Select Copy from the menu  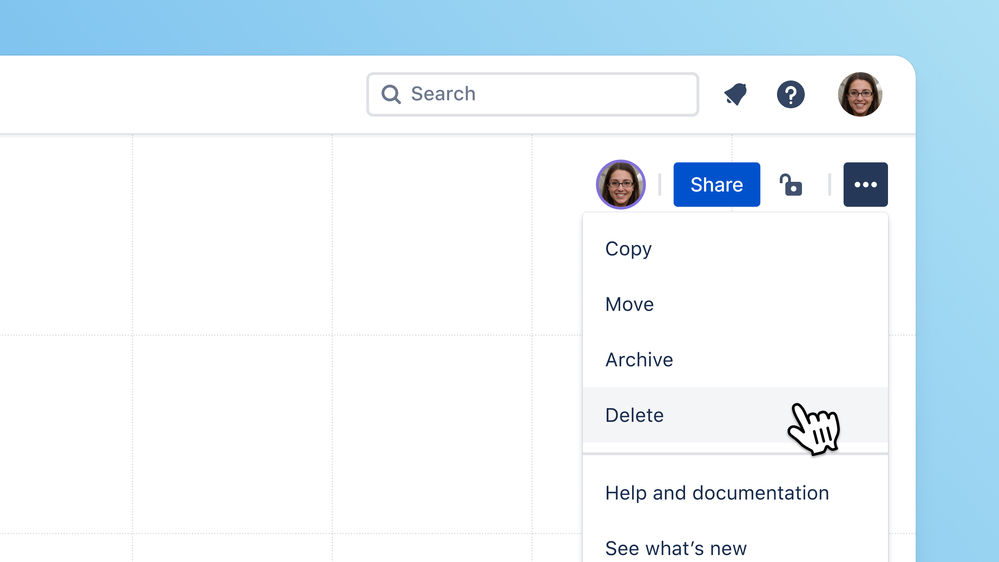click(735, 249)
